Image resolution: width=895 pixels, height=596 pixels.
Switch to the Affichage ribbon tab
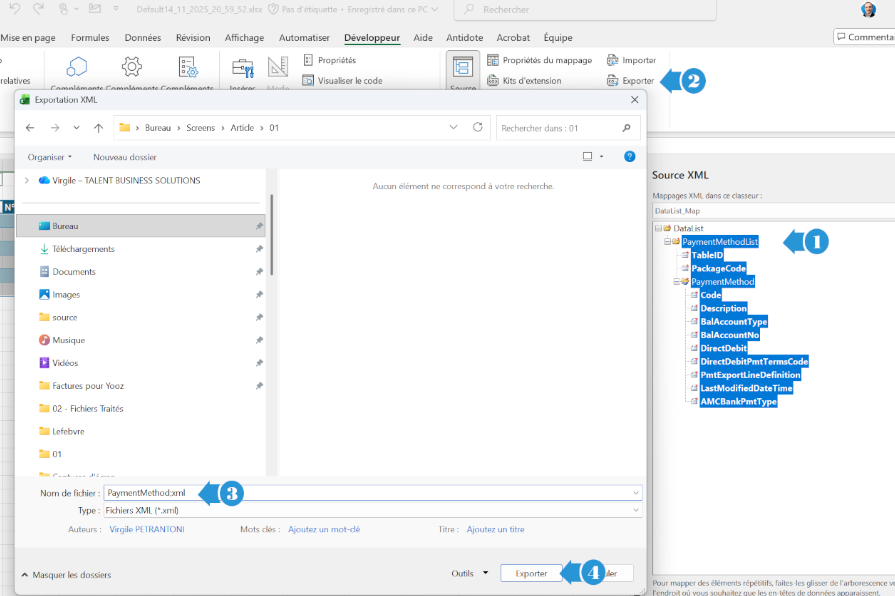click(244, 38)
